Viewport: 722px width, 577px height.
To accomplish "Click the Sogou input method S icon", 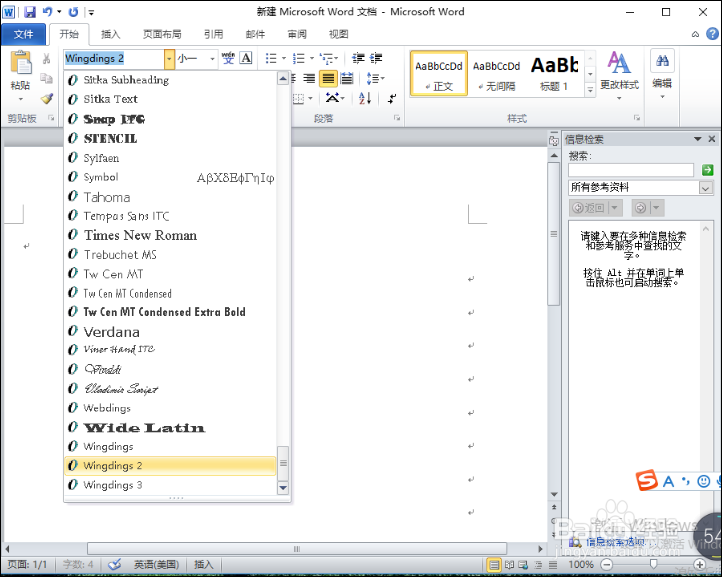I will tap(646, 481).
